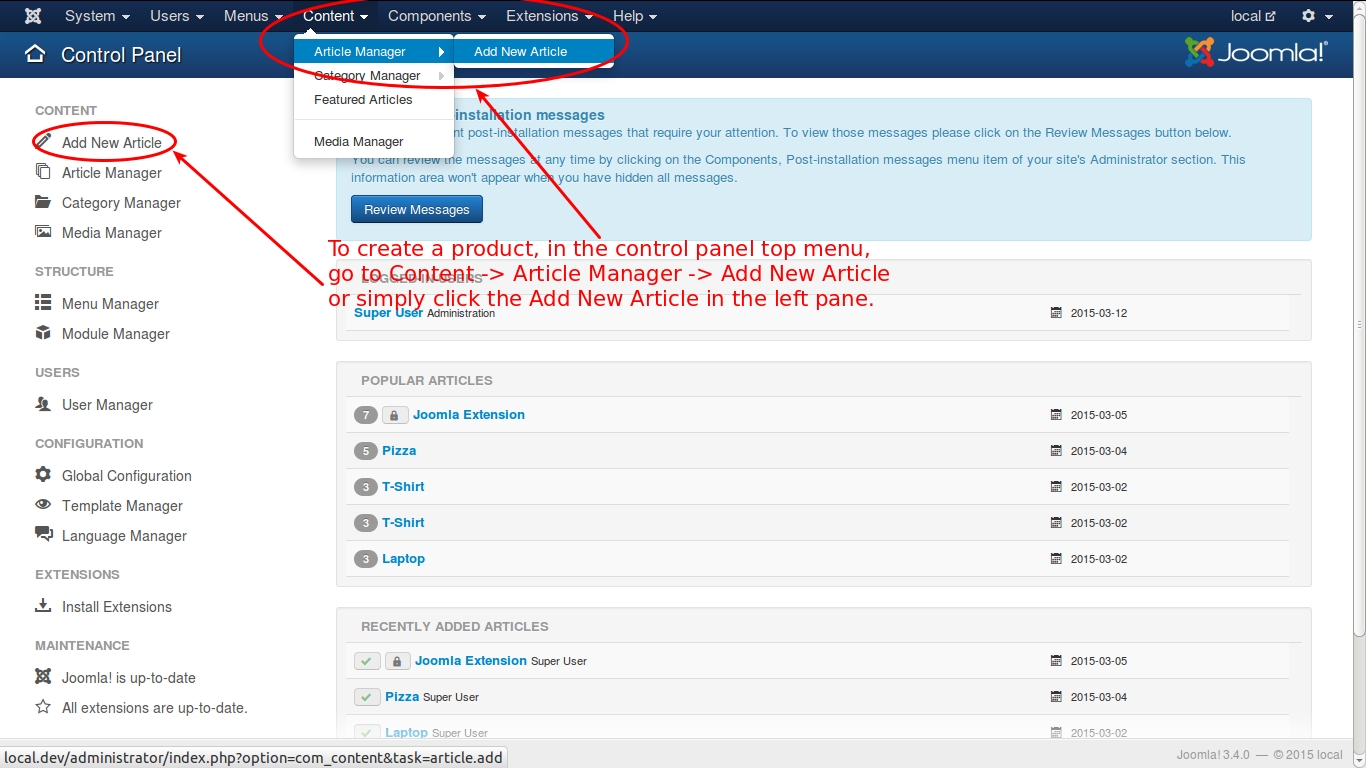Open the Laptop article link in Popular Articles

coord(403,559)
